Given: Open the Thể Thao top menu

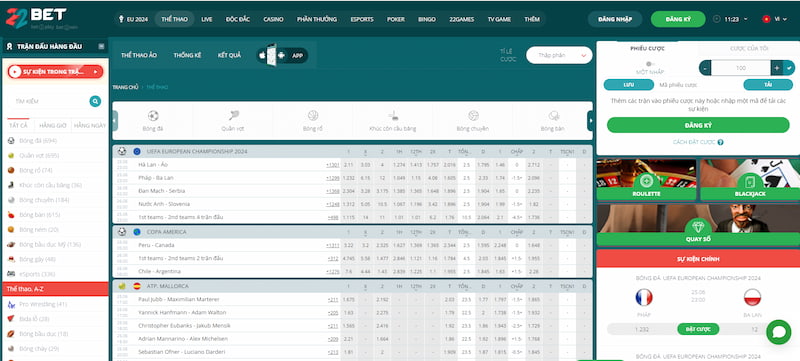Looking at the screenshot, I should [174, 19].
